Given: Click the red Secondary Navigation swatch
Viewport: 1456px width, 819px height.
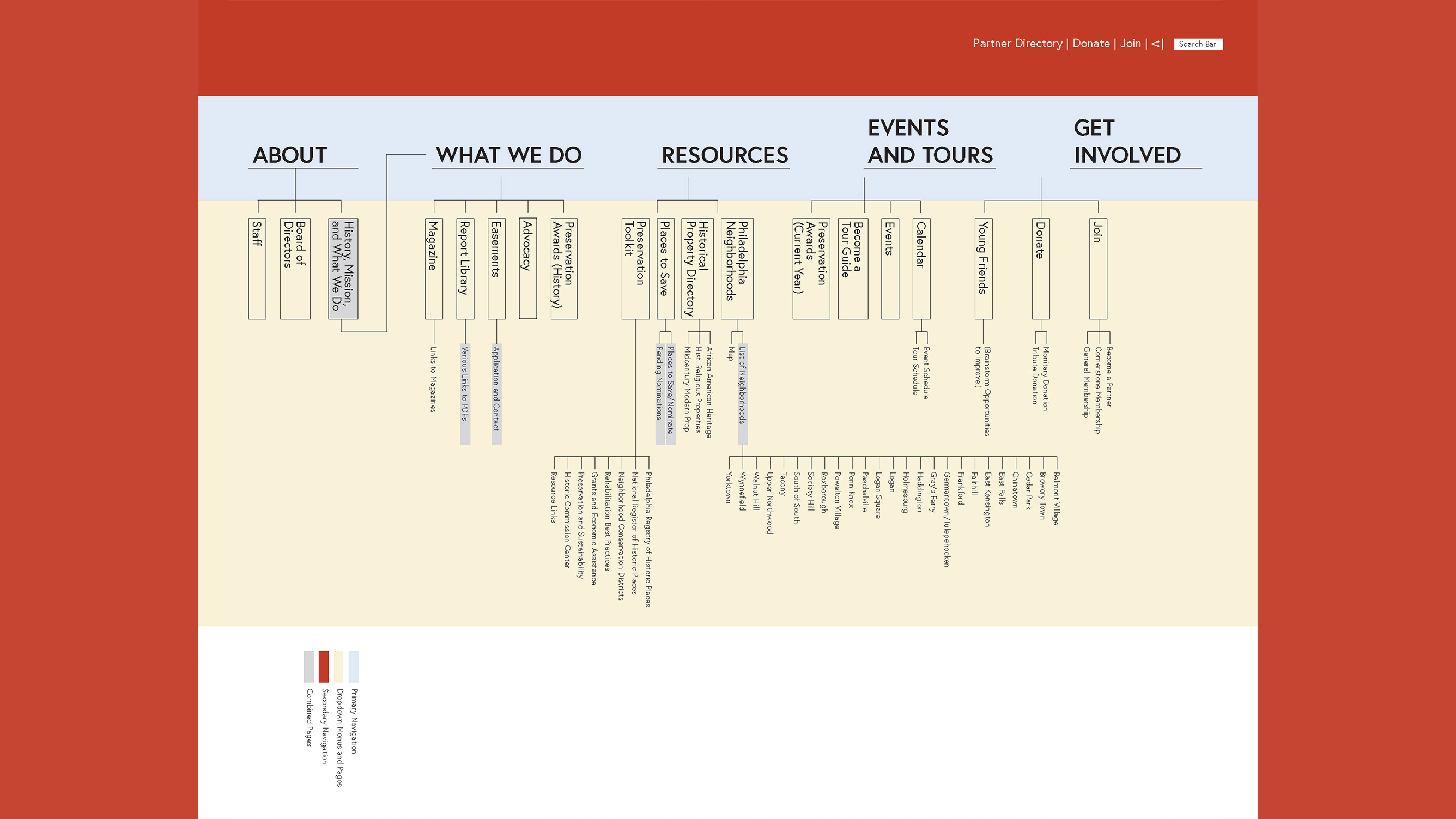Looking at the screenshot, I should click(x=323, y=666).
